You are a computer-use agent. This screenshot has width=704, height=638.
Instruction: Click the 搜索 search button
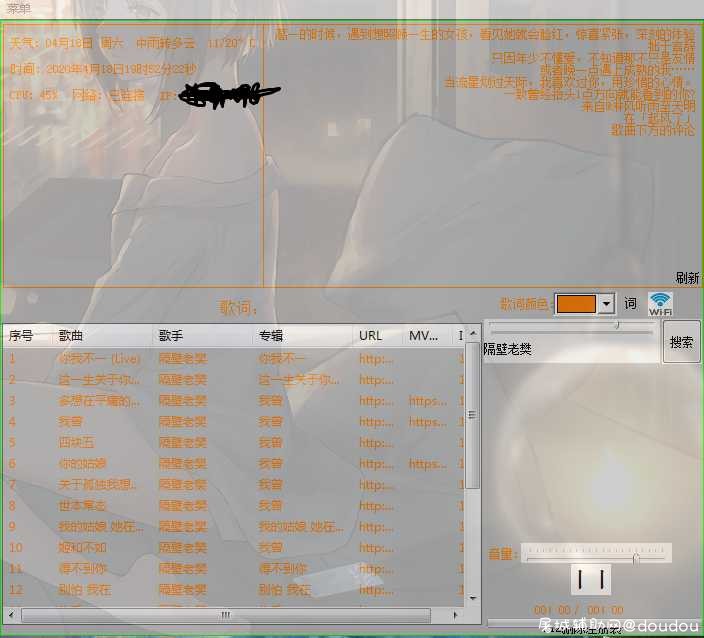coord(682,342)
